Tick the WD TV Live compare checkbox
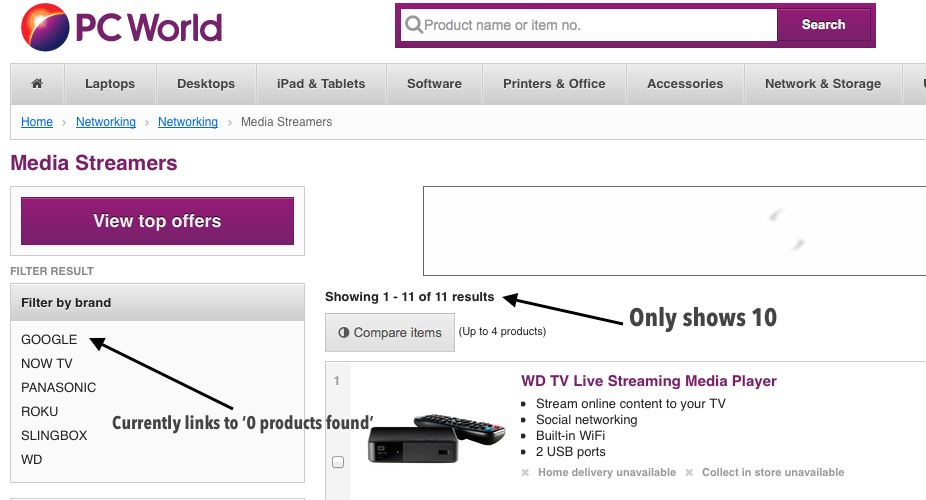The height and width of the screenshot is (500, 926). pyautogui.click(x=338, y=462)
